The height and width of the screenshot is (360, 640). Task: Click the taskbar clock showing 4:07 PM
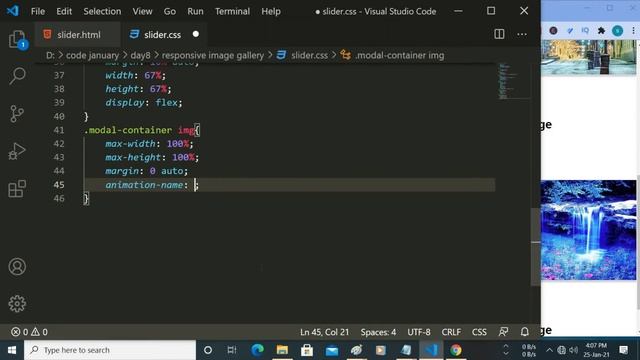(x=596, y=350)
